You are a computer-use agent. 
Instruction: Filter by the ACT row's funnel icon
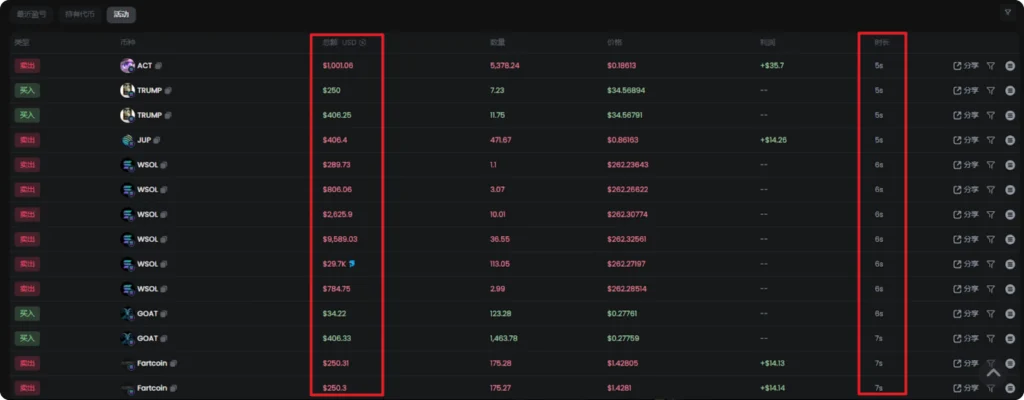[x=991, y=65]
